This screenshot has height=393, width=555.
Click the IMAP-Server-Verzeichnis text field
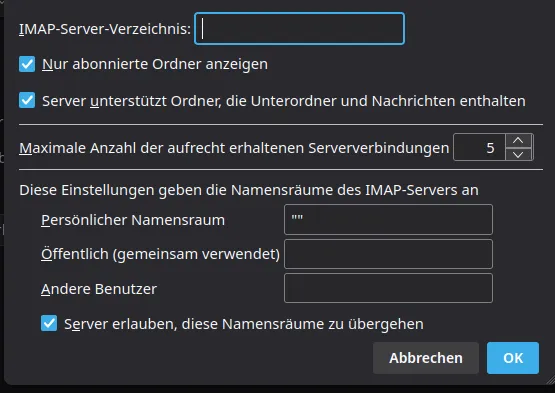[x=299, y=29]
